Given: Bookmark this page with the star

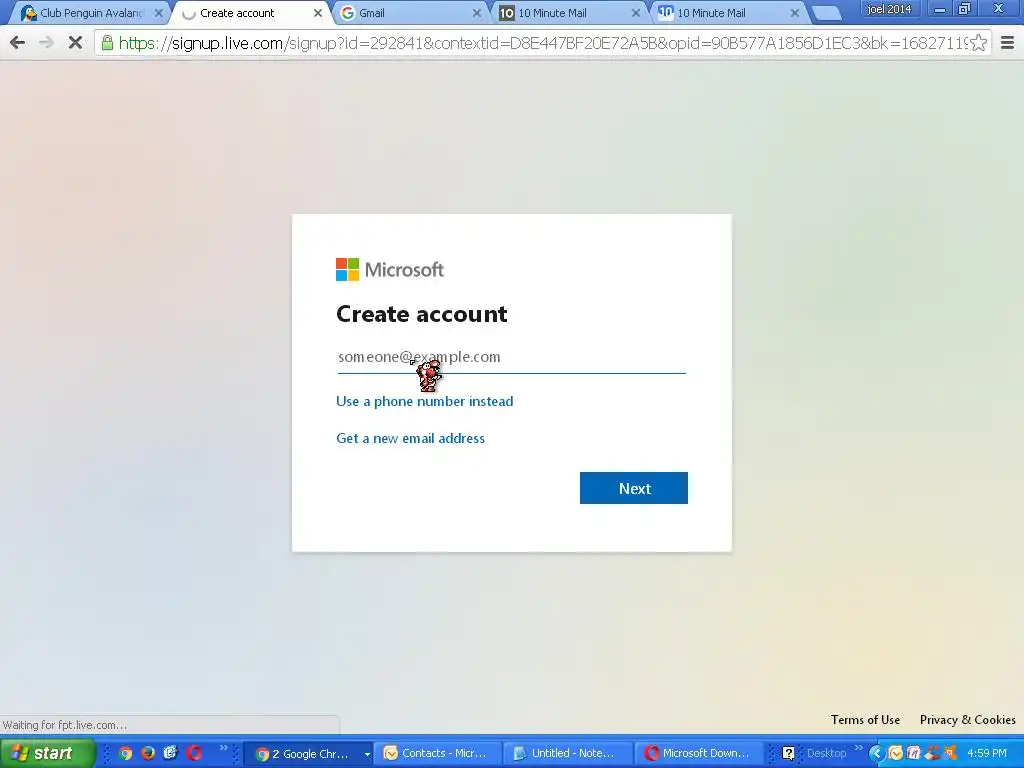Looking at the screenshot, I should [x=978, y=43].
